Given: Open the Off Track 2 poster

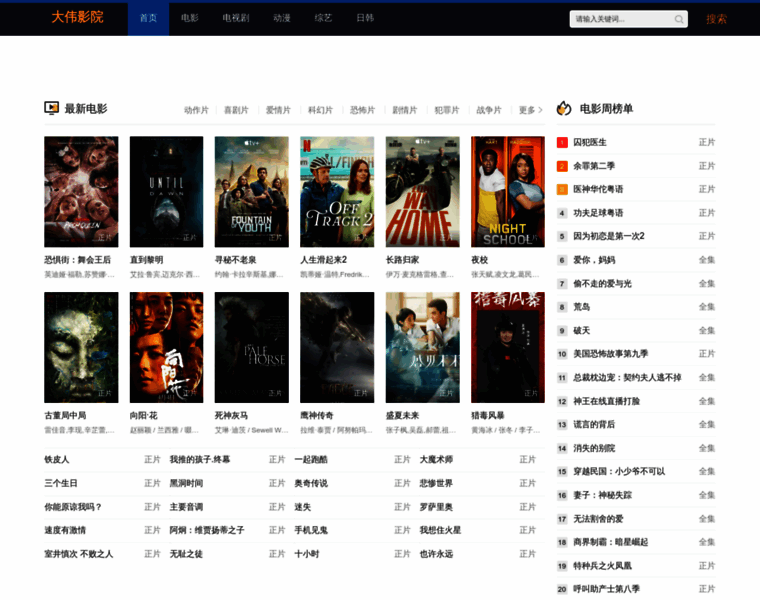Looking at the screenshot, I should pos(337,192).
